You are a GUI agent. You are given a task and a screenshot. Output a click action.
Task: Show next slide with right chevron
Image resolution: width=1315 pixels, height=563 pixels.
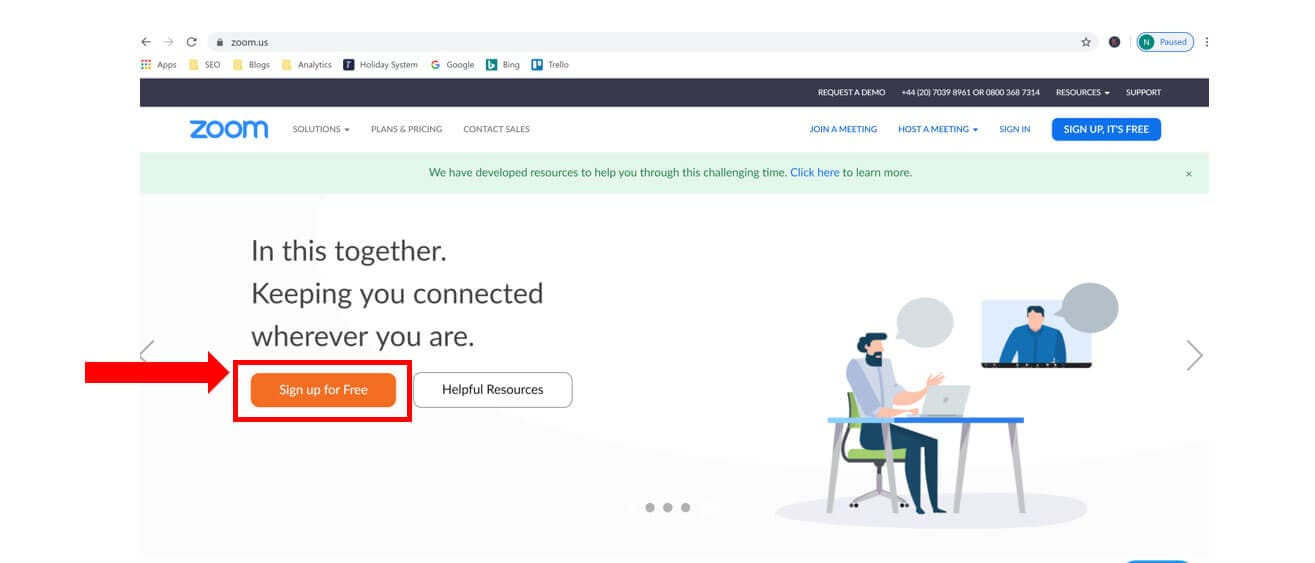1194,355
